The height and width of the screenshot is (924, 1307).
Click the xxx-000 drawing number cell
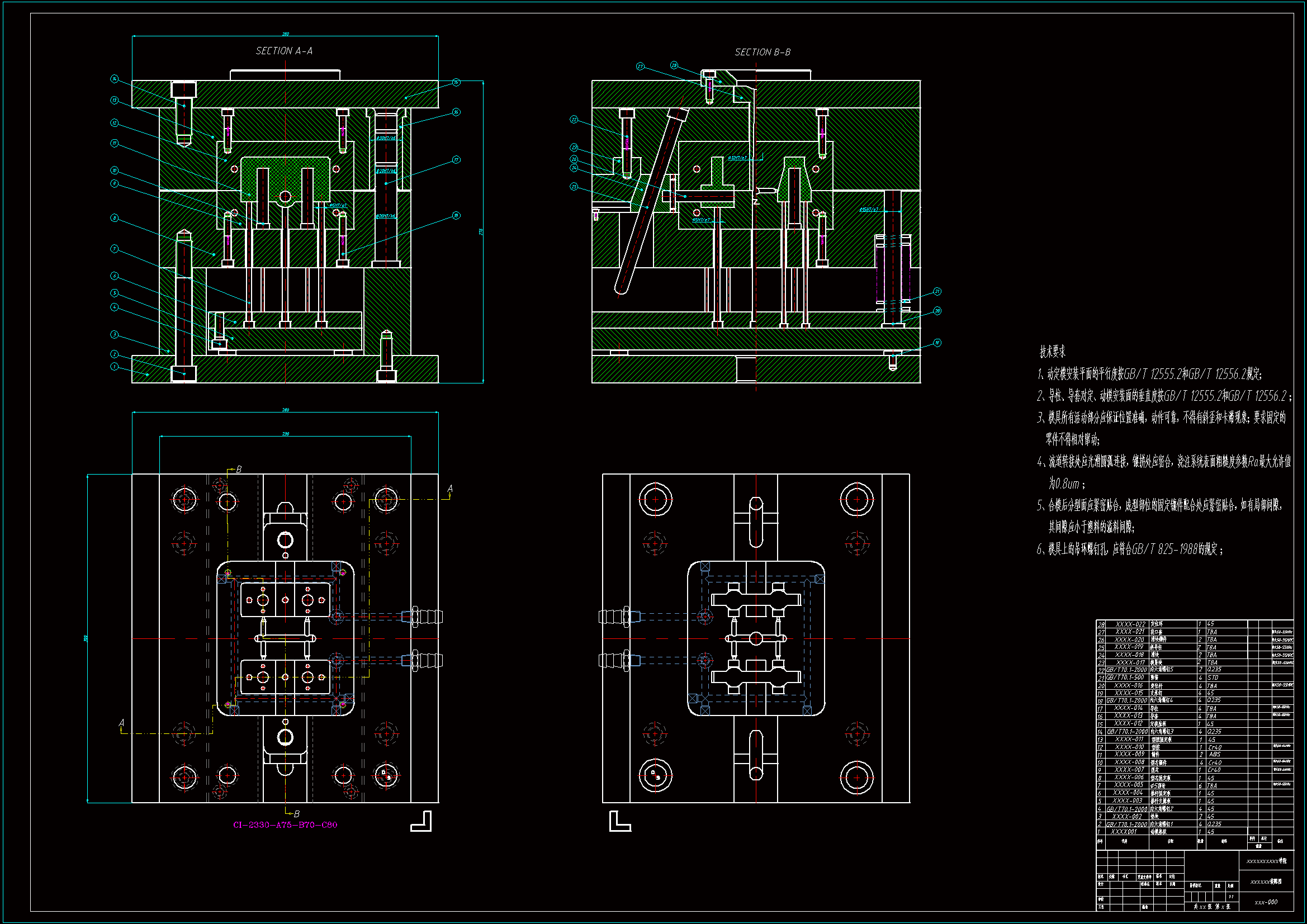pos(1266,902)
